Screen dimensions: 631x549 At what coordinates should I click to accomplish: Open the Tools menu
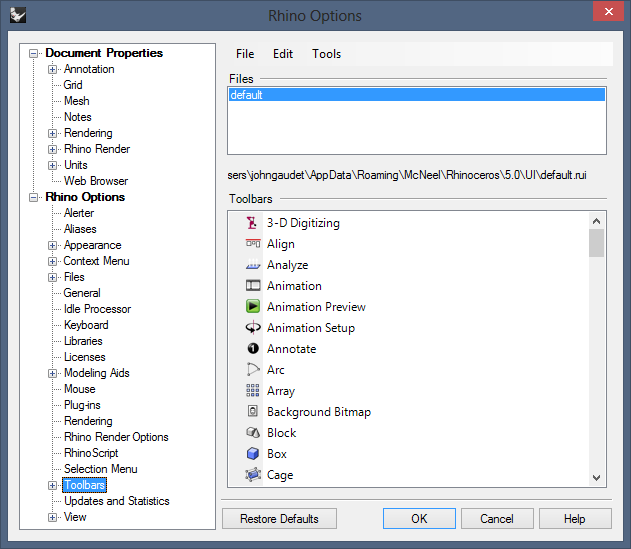tap(326, 54)
